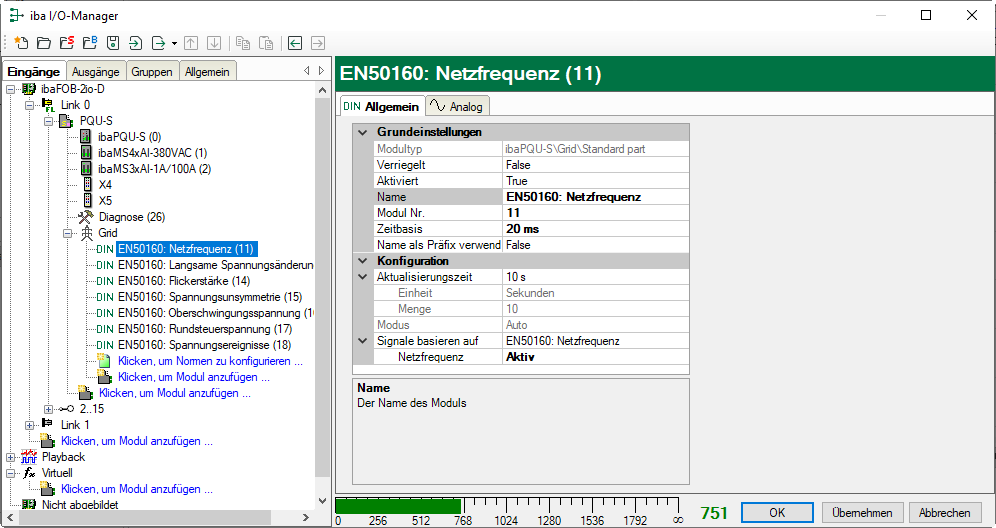The image size is (996, 528).
Task: Collapse the Grundeinstellungen section
Action: click(x=362, y=133)
